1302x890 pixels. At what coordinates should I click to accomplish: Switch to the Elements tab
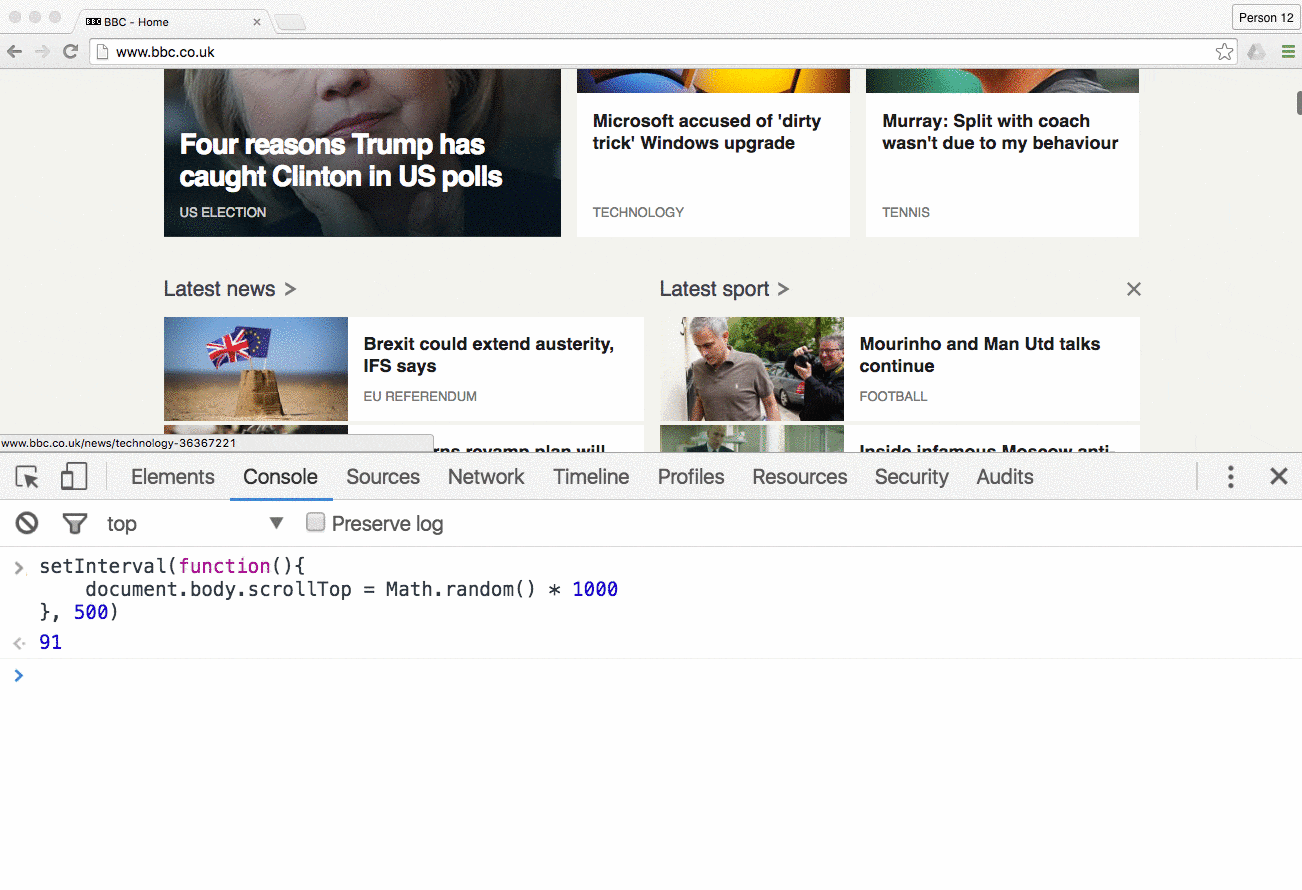(173, 477)
